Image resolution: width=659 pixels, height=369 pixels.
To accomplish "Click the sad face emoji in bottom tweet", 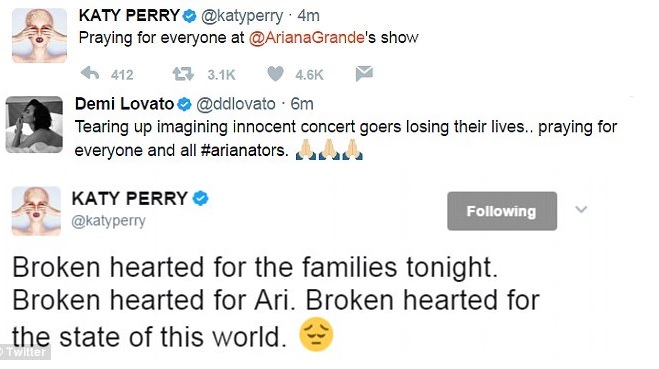I will tap(316, 335).
